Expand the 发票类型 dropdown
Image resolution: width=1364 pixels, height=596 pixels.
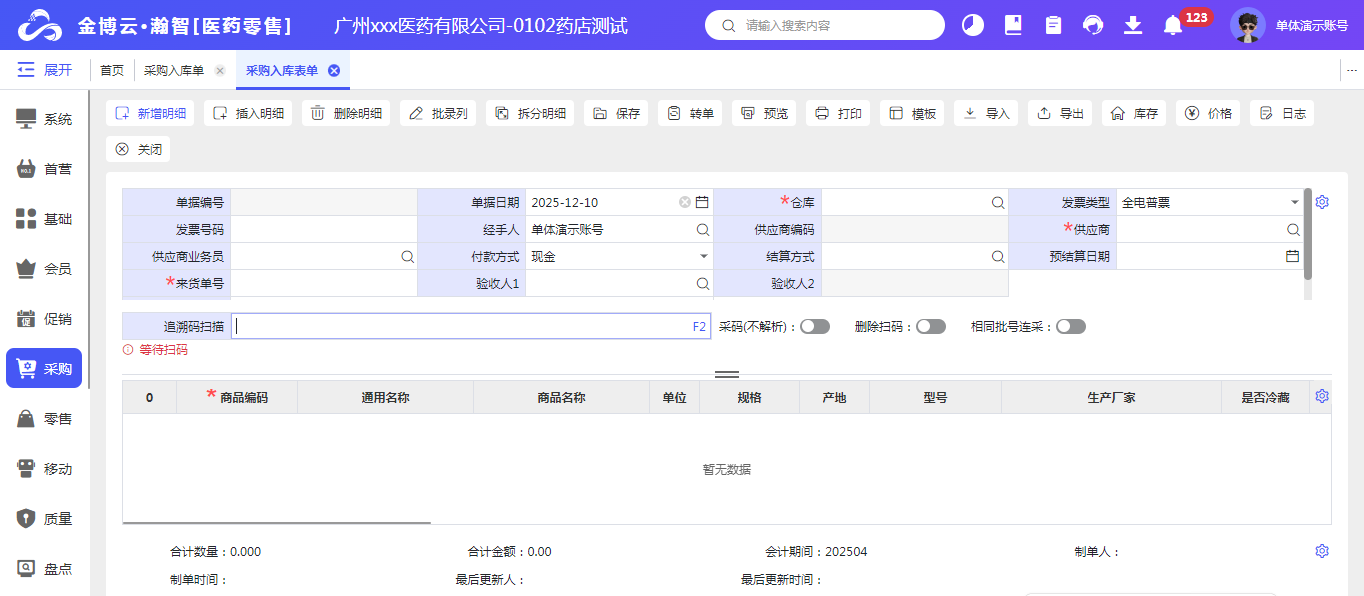[x=1295, y=203]
